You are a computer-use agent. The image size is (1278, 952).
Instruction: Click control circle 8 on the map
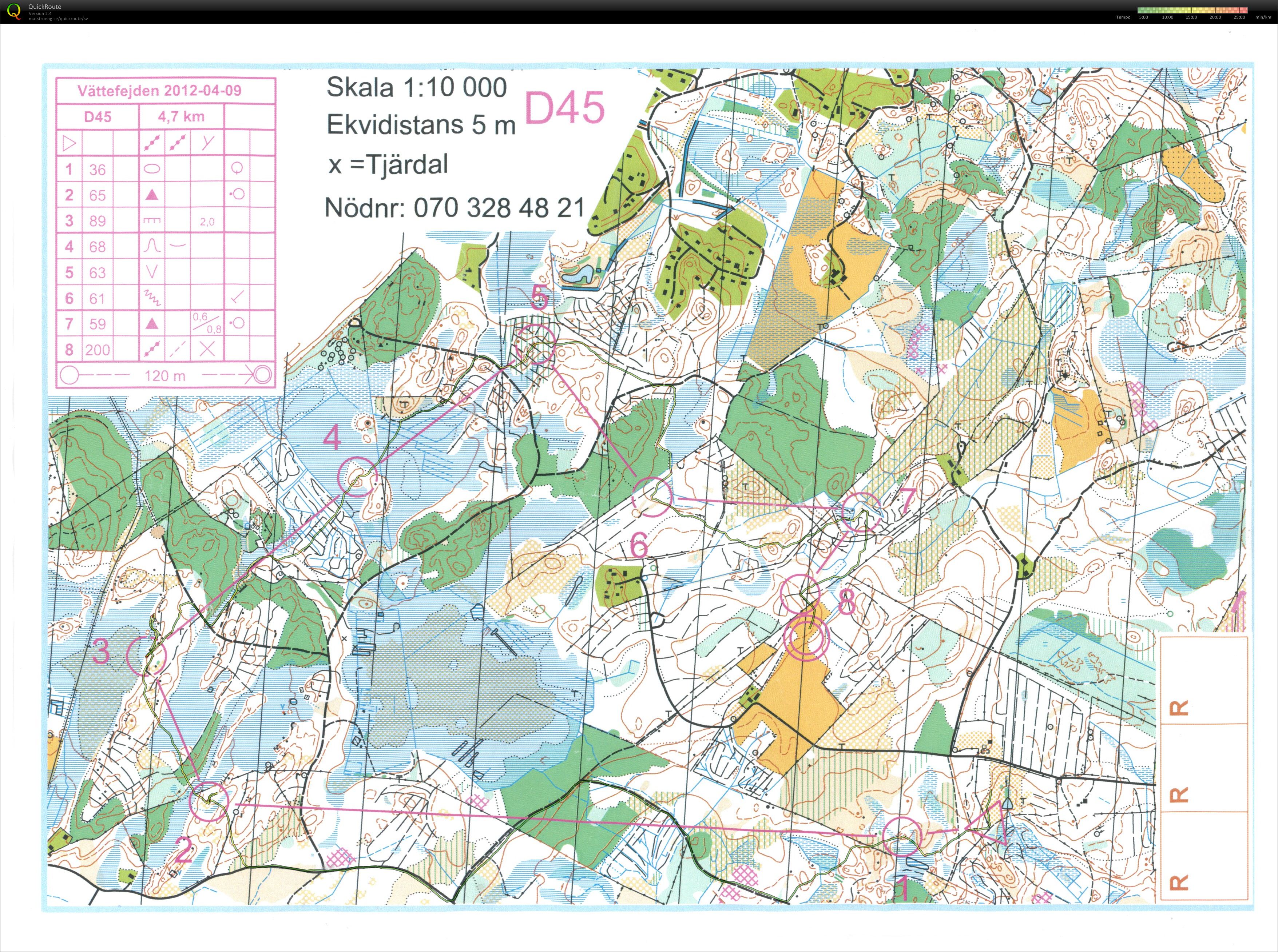point(800,594)
